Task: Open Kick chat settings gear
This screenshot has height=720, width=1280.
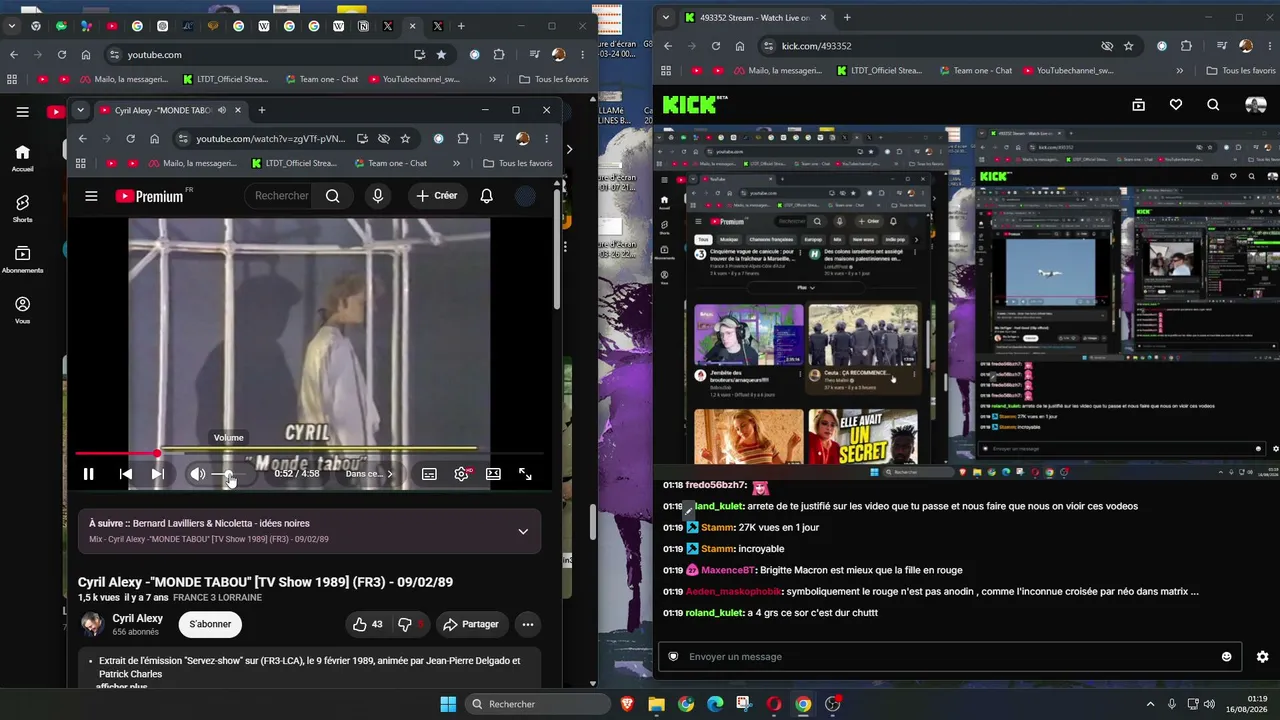Action: [1262, 657]
